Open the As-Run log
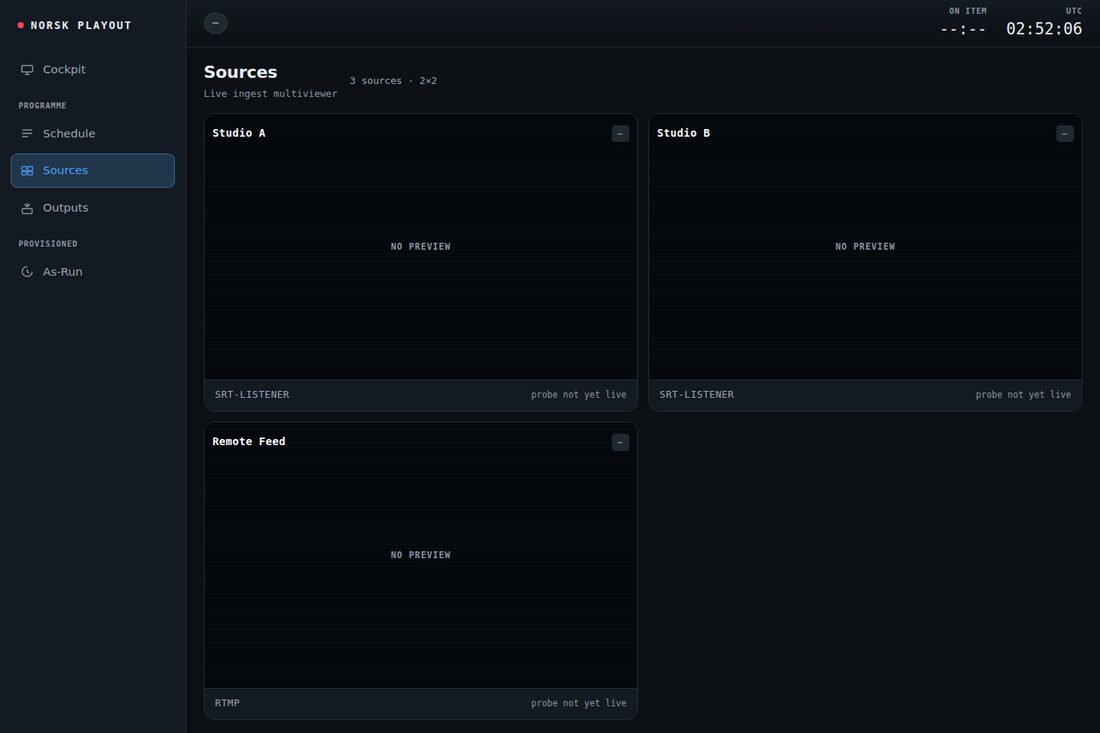 (x=93, y=271)
